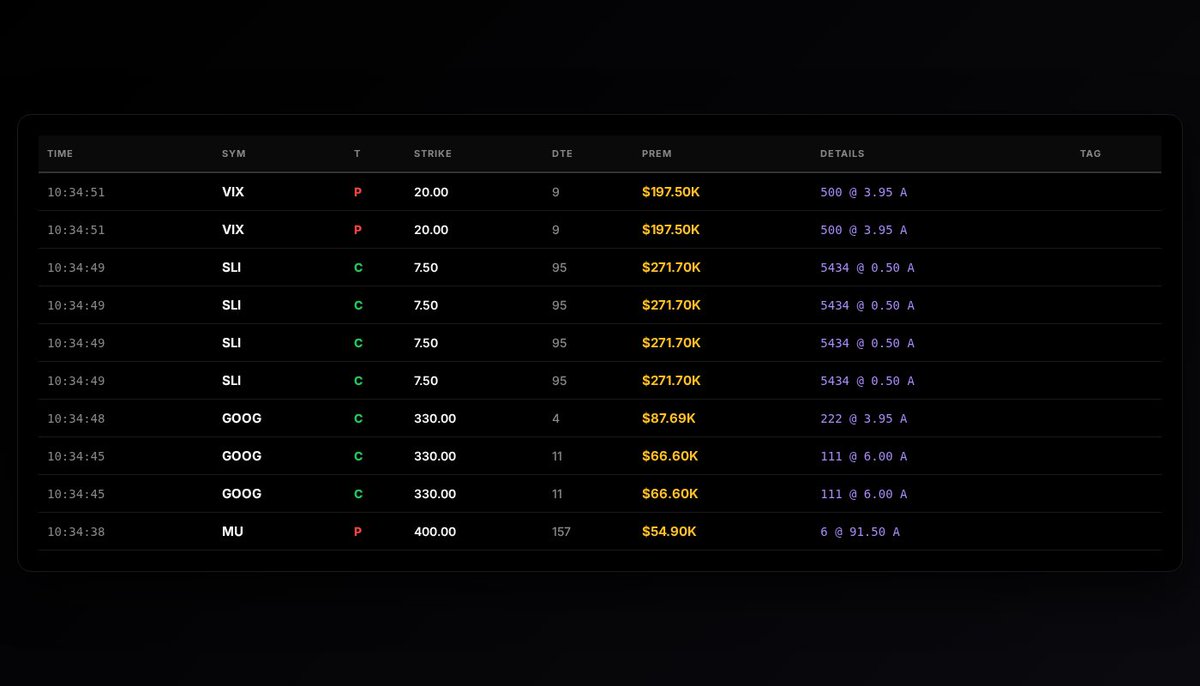The width and height of the screenshot is (1200, 686).
Task: Select the $197.50K premium value
Action: click(671, 191)
